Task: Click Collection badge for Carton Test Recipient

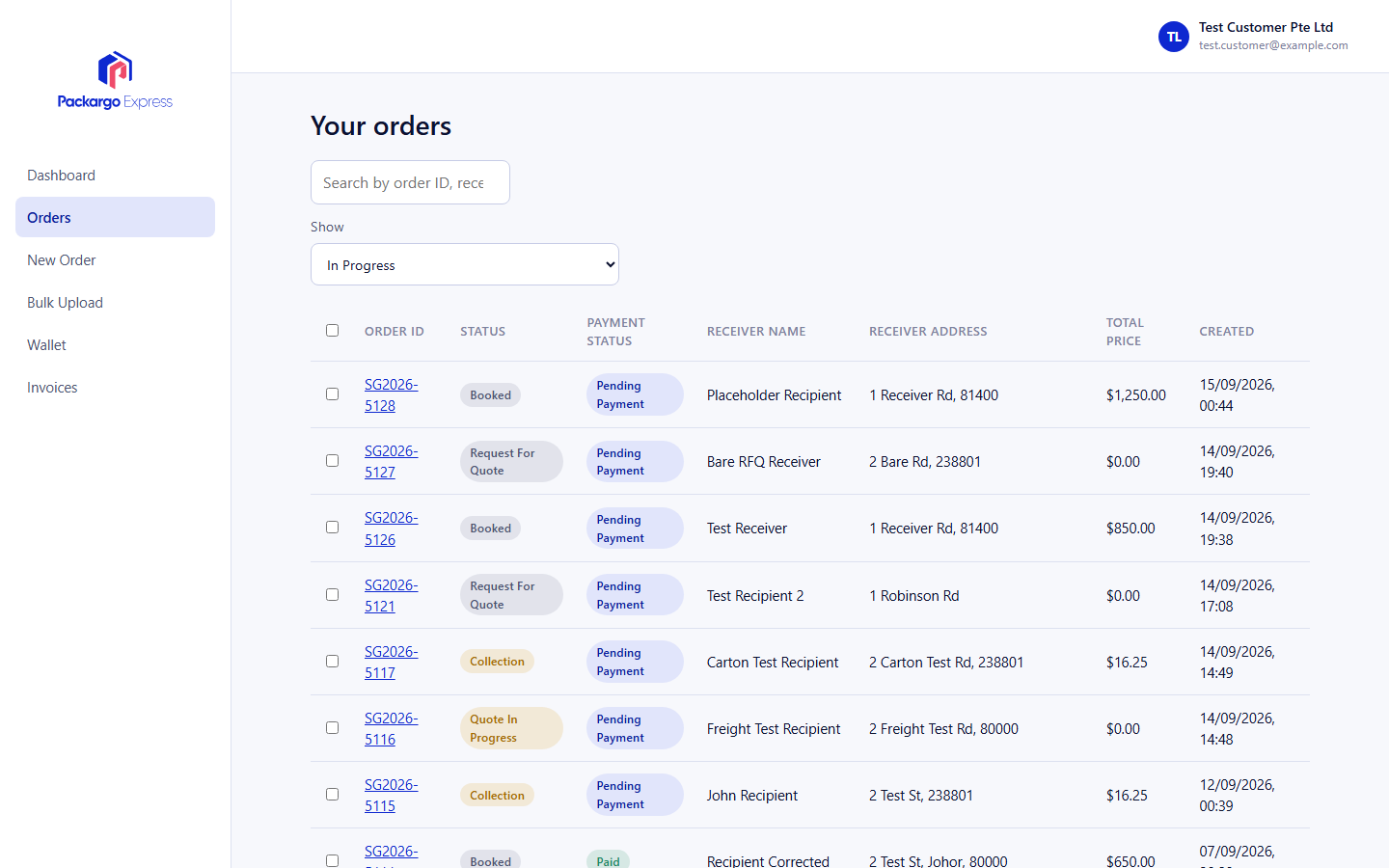Action: [497, 662]
